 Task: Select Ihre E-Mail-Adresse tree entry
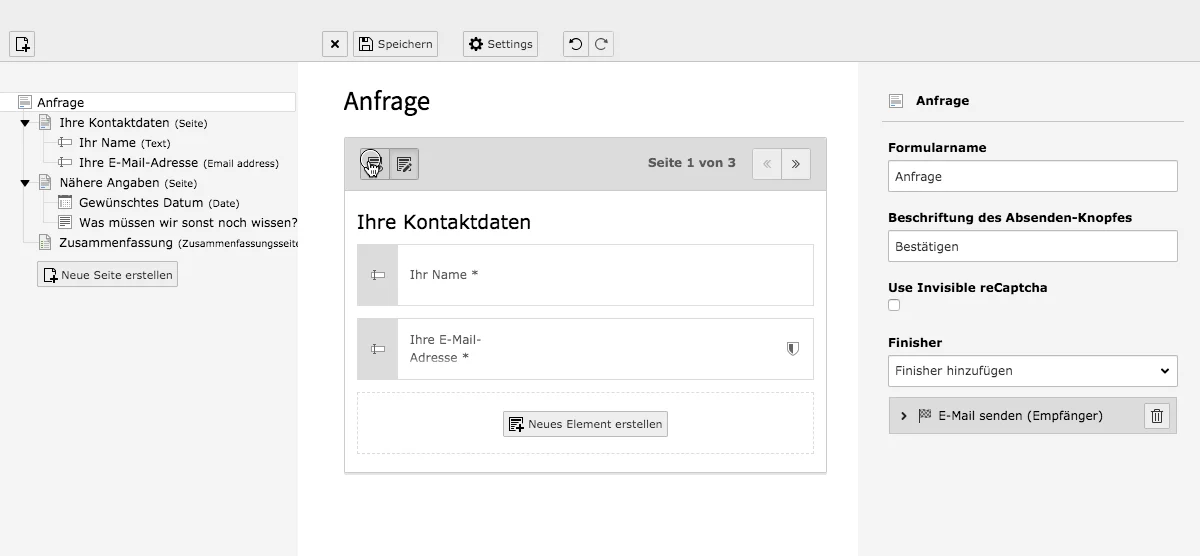point(178,163)
